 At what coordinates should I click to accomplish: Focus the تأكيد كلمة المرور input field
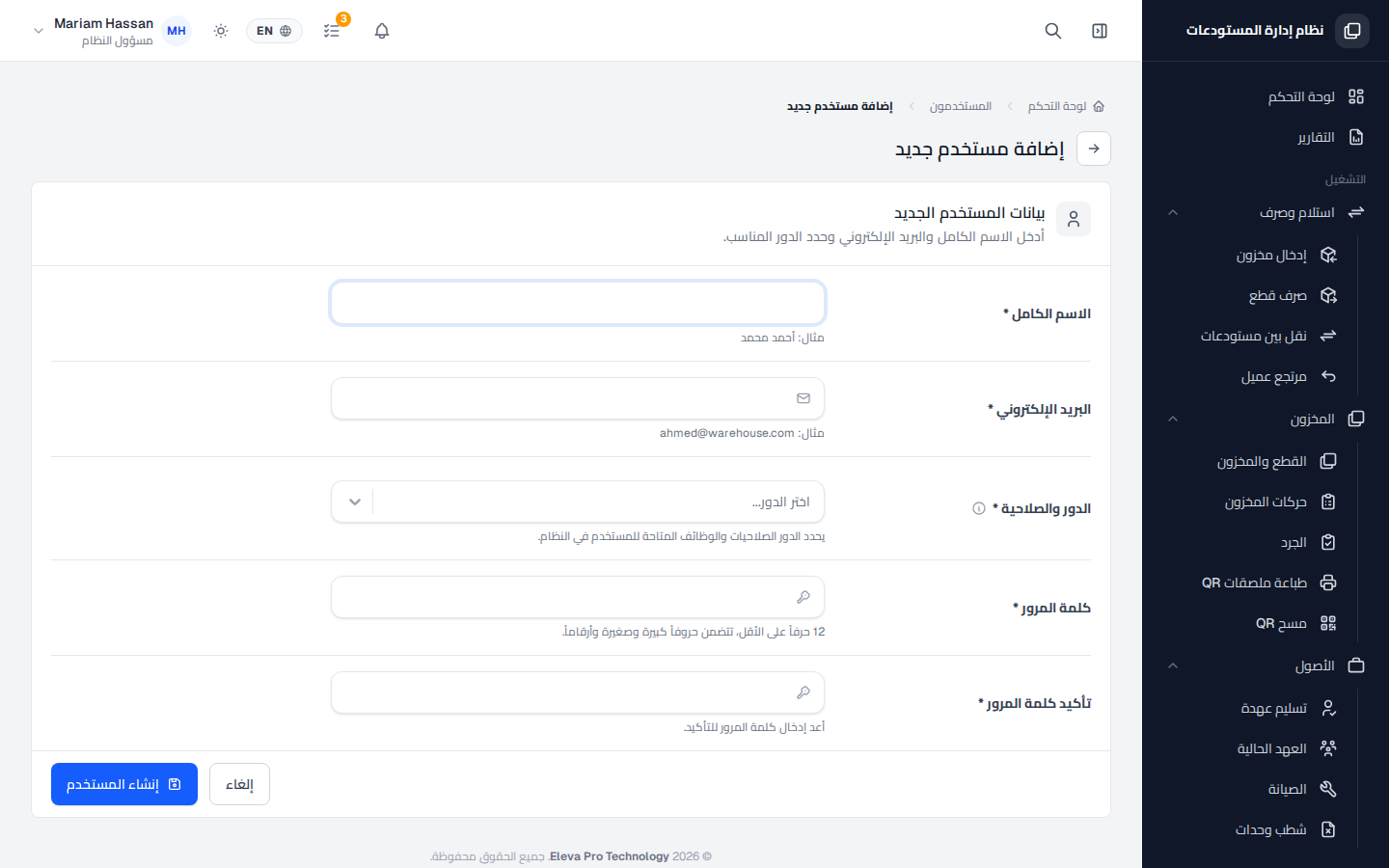(578, 692)
